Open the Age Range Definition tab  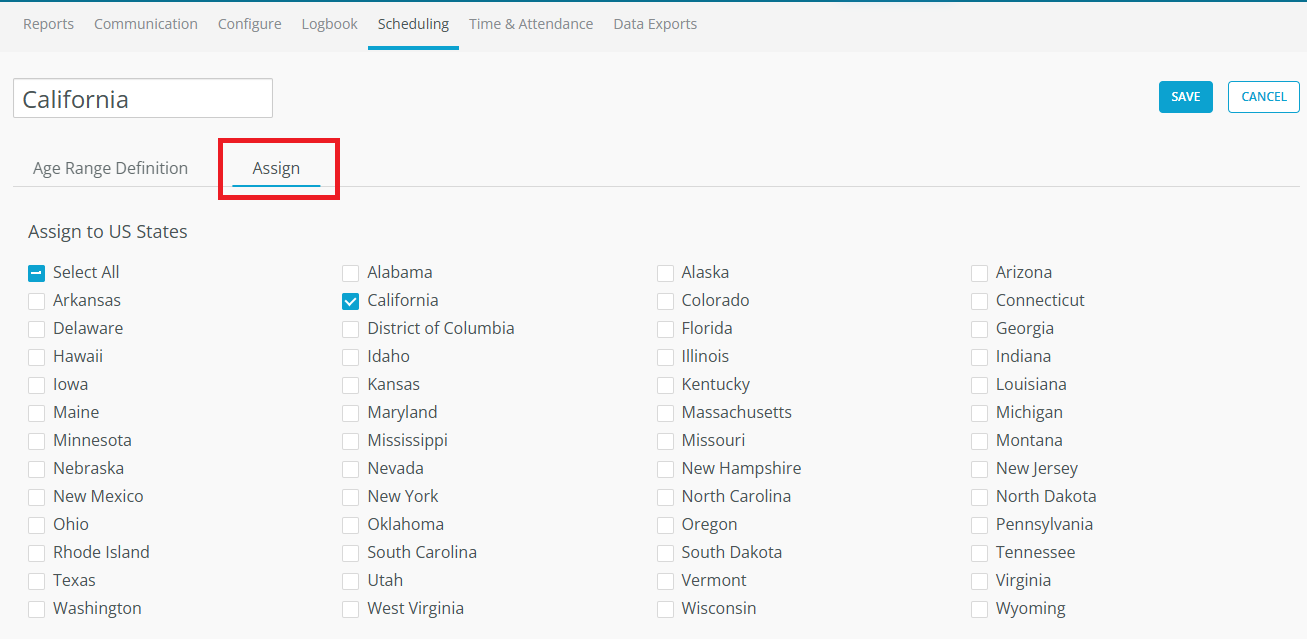pyautogui.click(x=110, y=168)
